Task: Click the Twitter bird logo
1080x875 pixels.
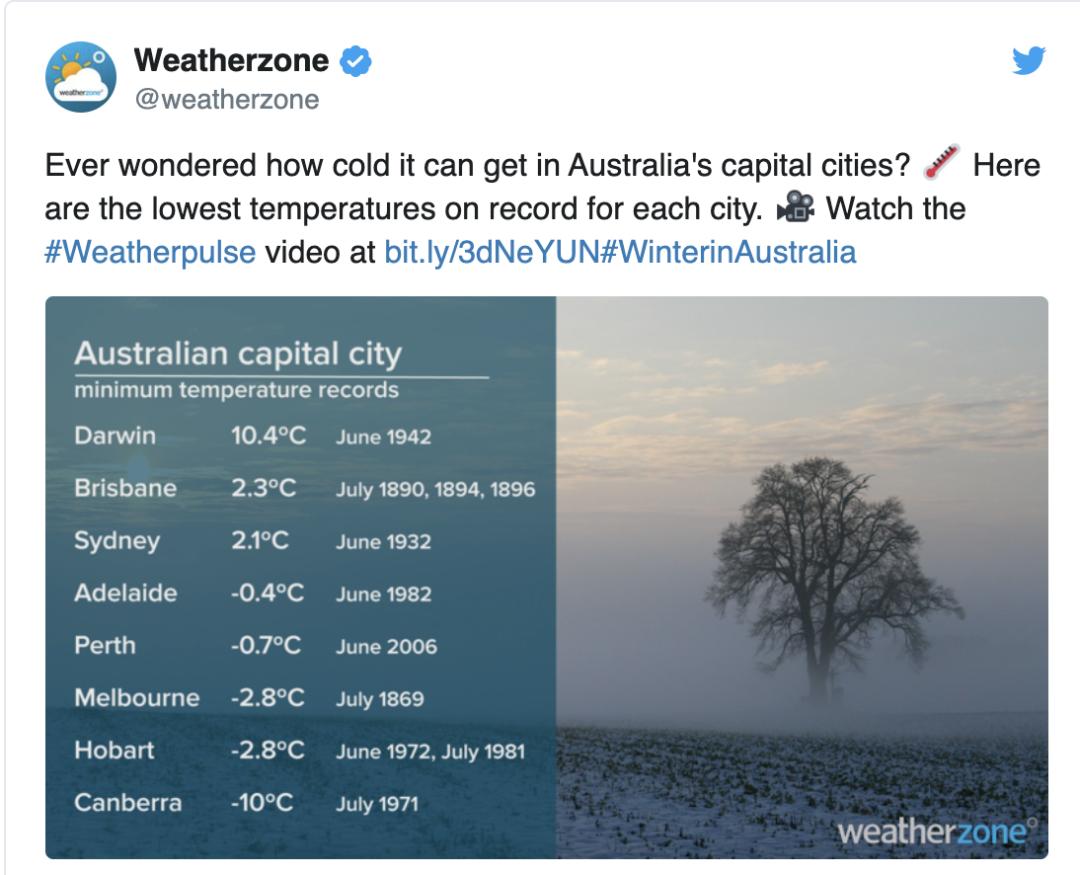Action: click(1028, 61)
